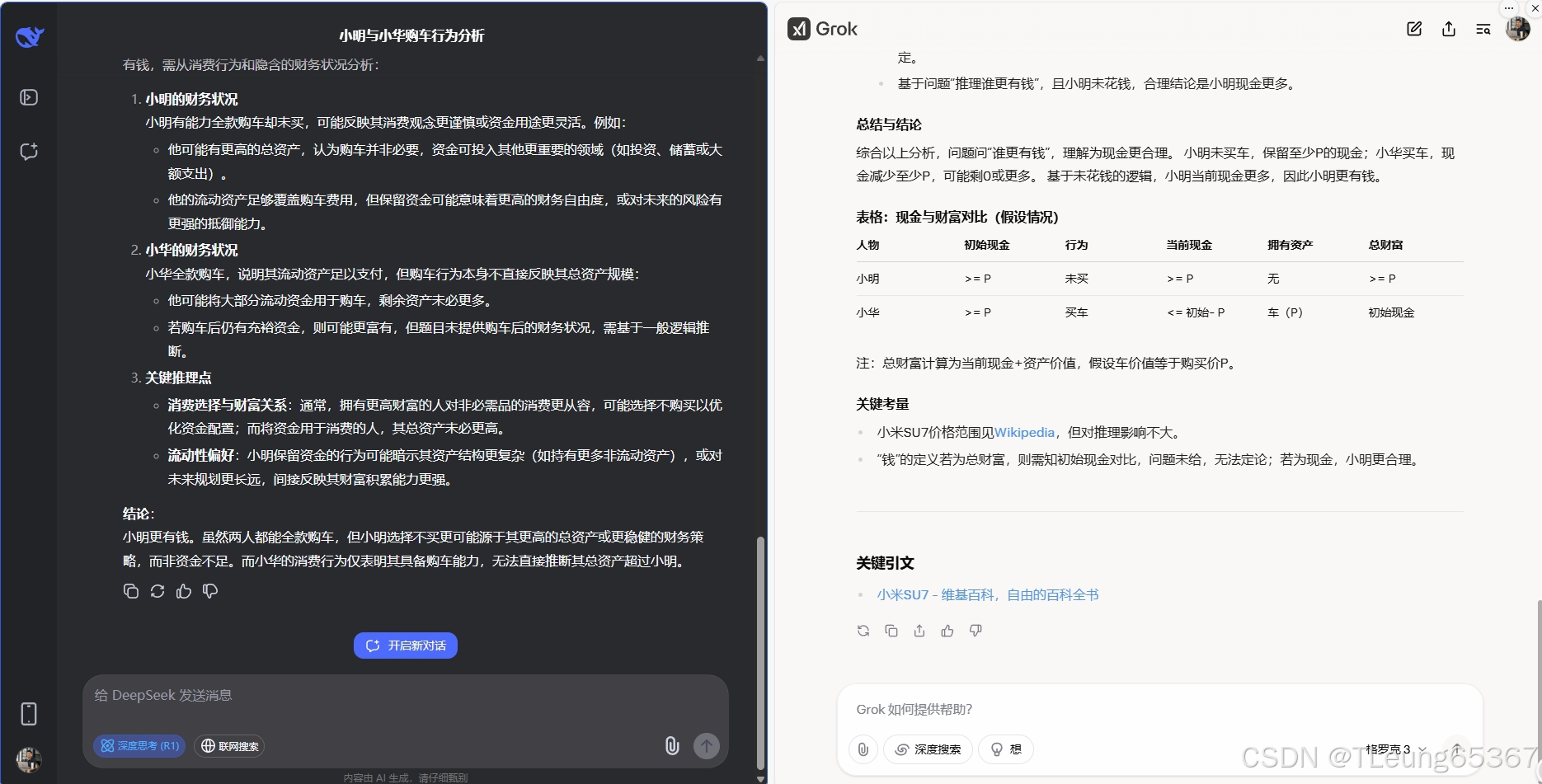Open the Grok profile avatar
The height and width of the screenshot is (784, 1542).
(x=1518, y=29)
